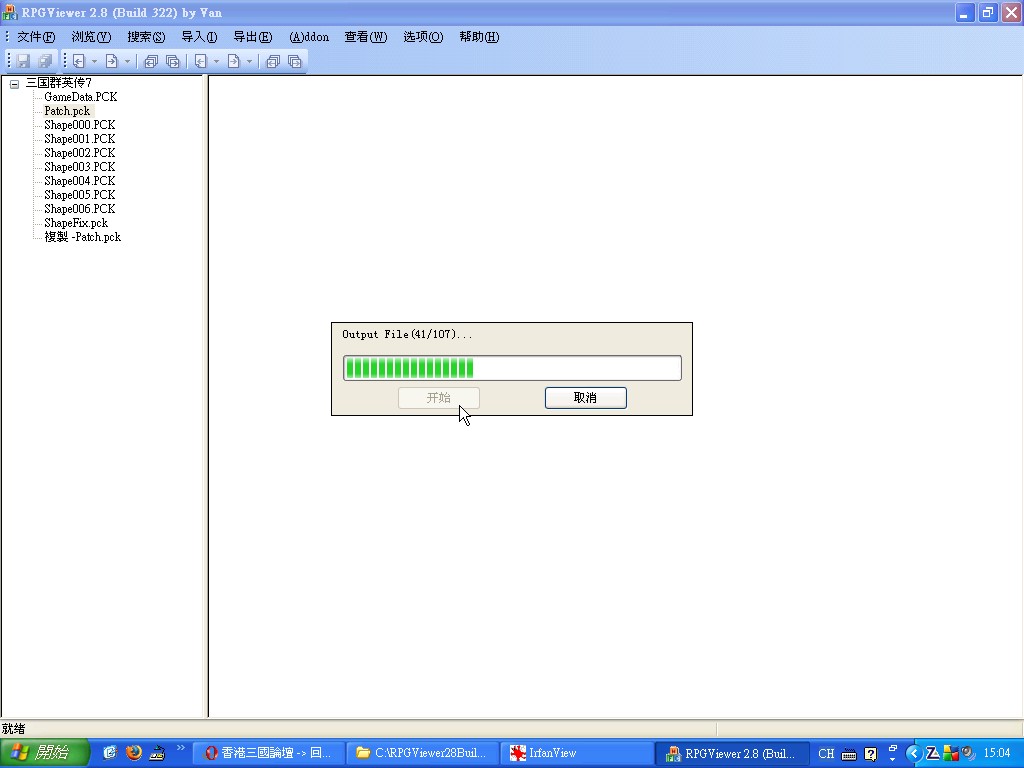Open the 导入(I) menu
Image resolution: width=1024 pixels, height=768 pixels.
pos(199,37)
